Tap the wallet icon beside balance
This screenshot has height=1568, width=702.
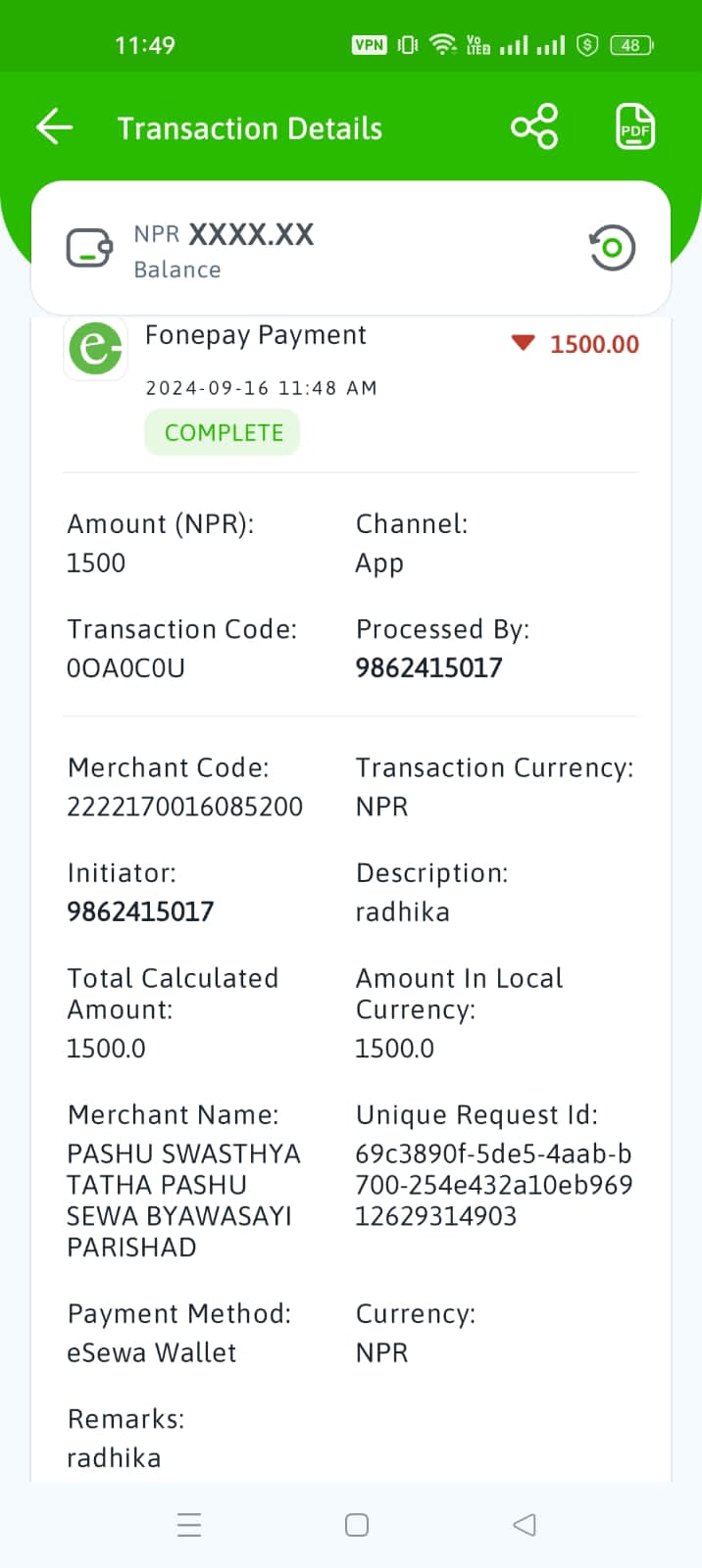point(89,249)
